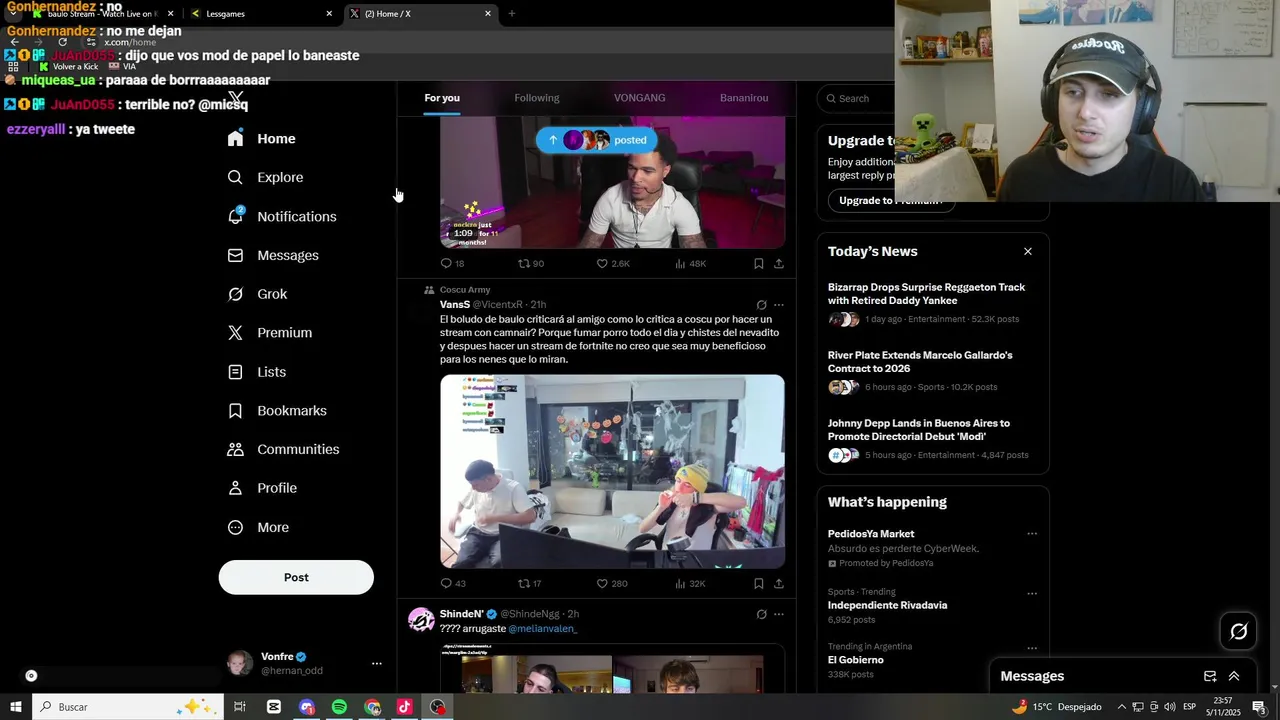View analytics of VansS post, 32K views
1280x720 pixels.
click(x=690, y=583)
